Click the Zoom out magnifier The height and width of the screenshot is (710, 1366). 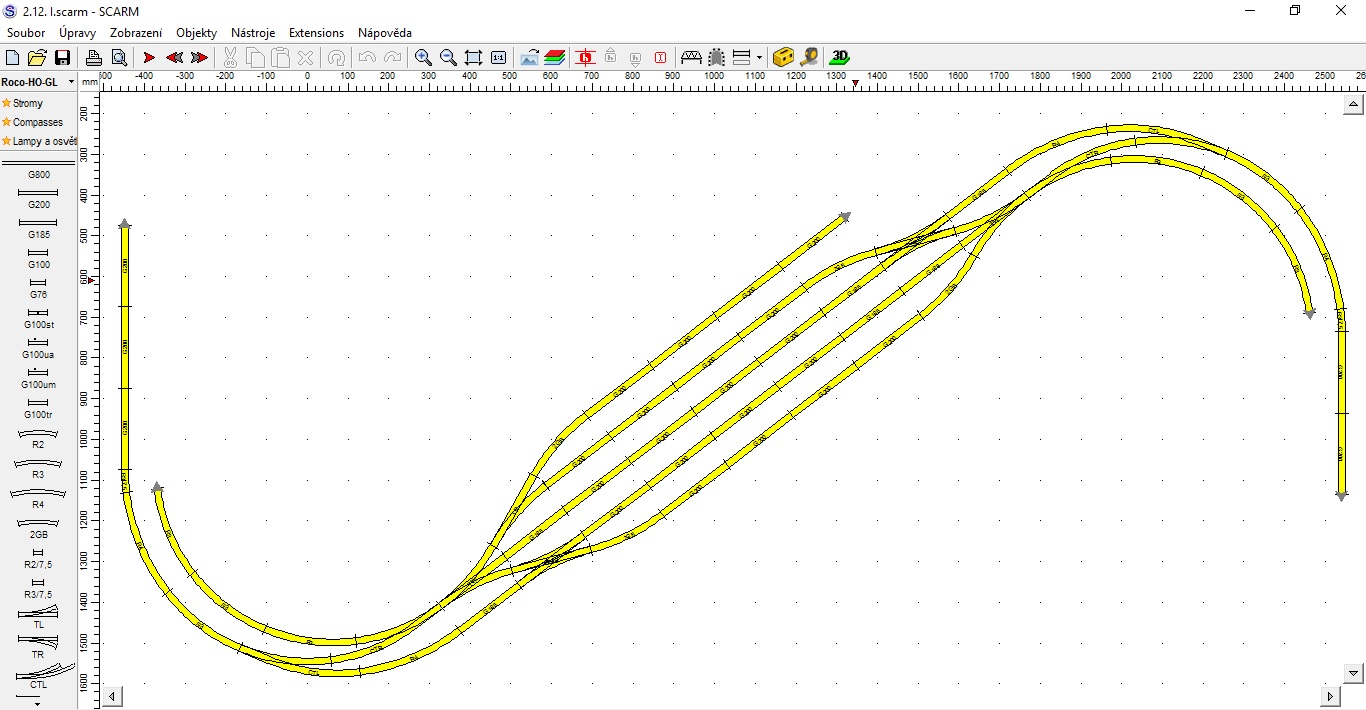[x=448, y=58]
